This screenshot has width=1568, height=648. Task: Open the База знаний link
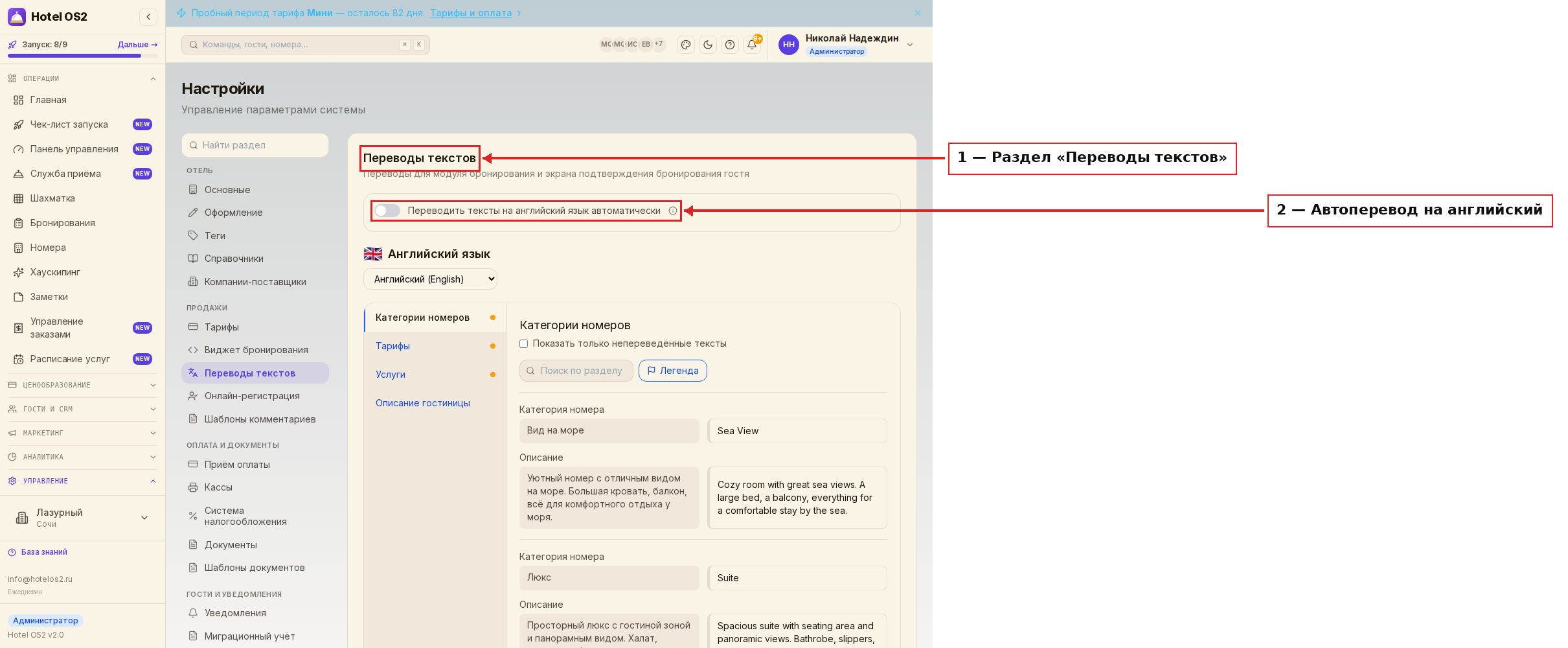click(38, 552)
